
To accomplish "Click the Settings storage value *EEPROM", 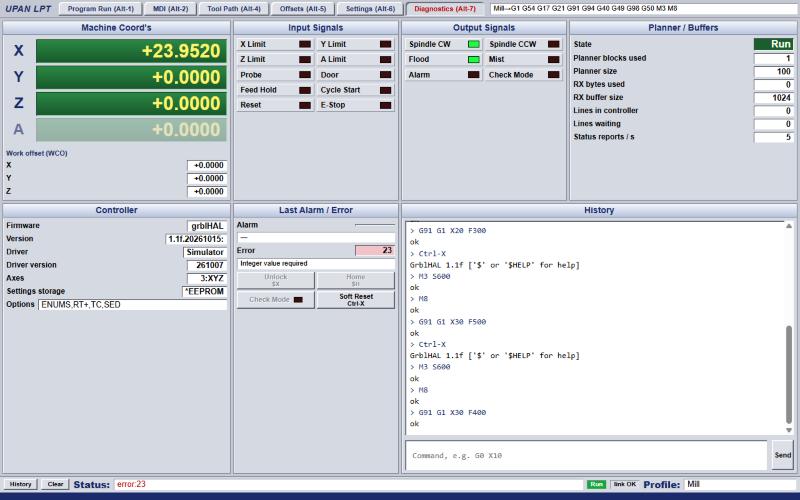I will coord(205,292).
